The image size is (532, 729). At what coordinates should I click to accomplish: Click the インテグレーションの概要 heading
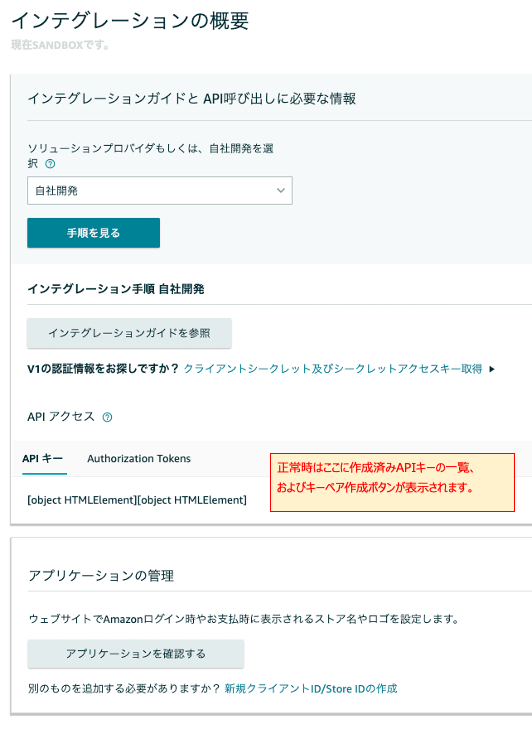pyautogui.click(x=130, y=20)
